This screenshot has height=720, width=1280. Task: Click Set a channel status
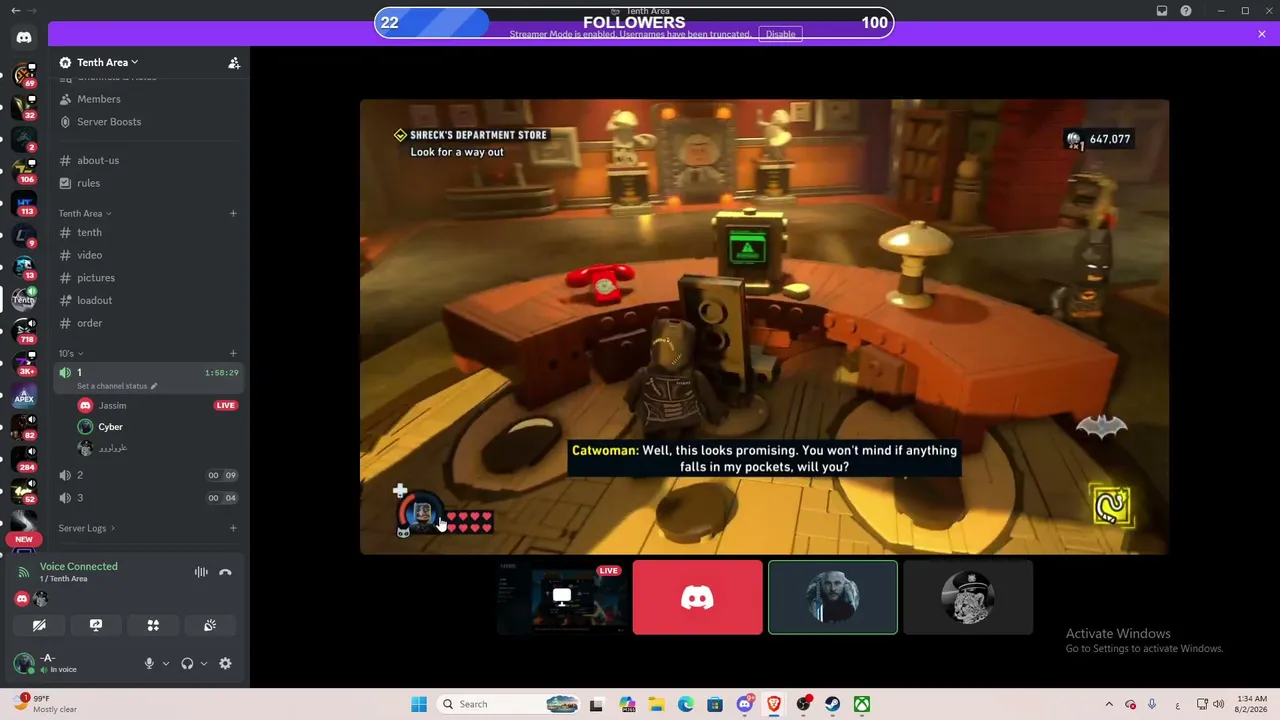tap(112, 386)
